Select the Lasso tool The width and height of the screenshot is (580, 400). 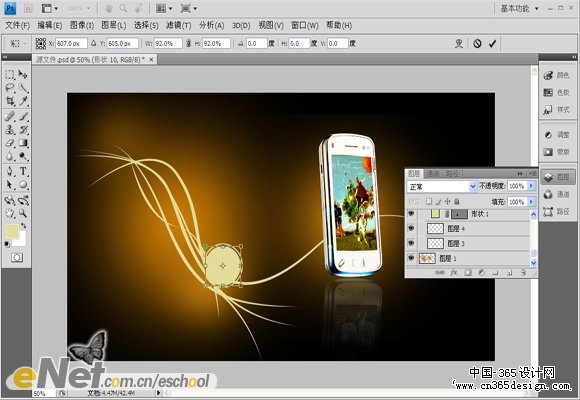pyautogui.click(x=10, y=88)
